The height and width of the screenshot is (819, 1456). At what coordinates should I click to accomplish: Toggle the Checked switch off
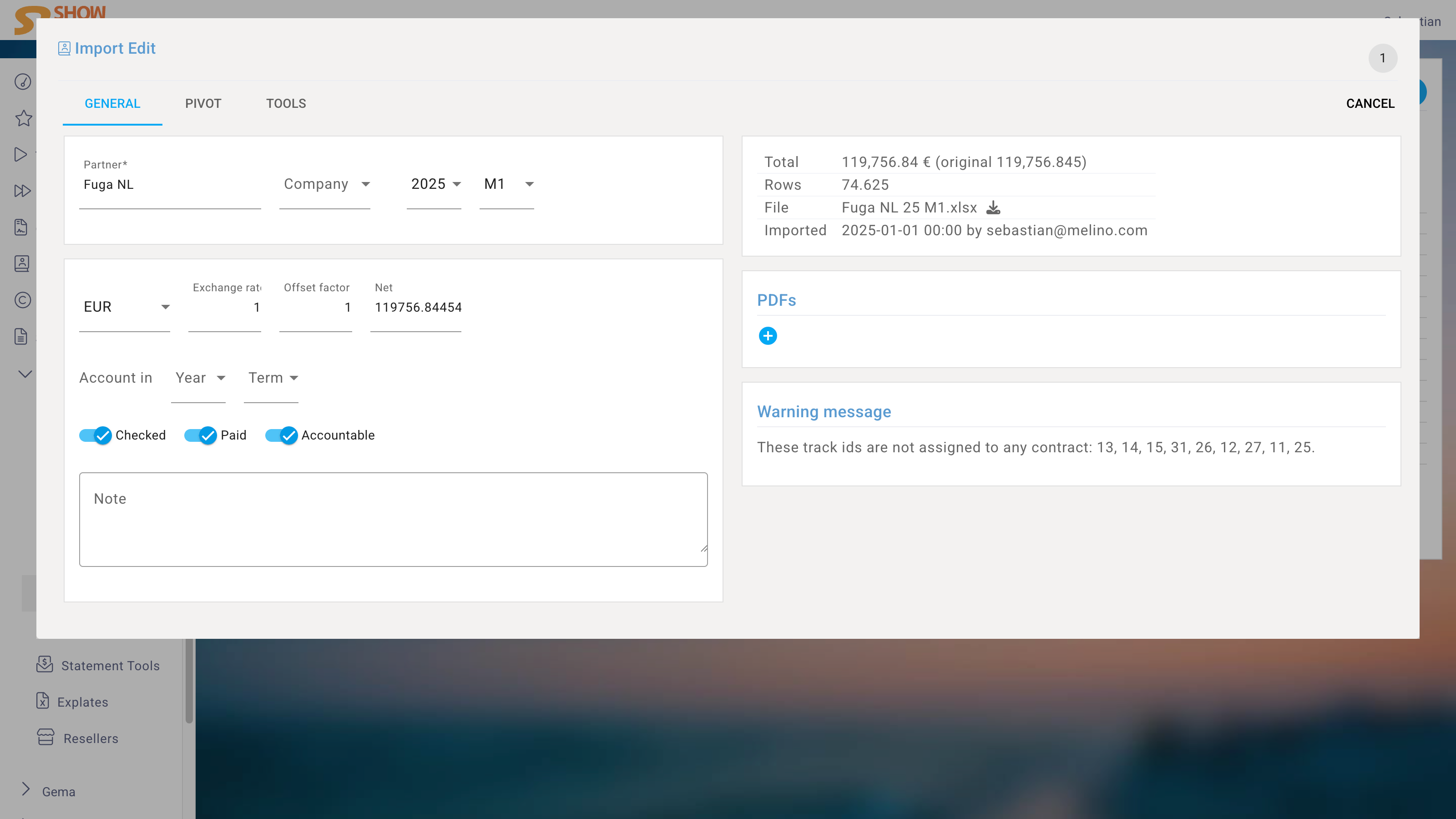[96, 435]
